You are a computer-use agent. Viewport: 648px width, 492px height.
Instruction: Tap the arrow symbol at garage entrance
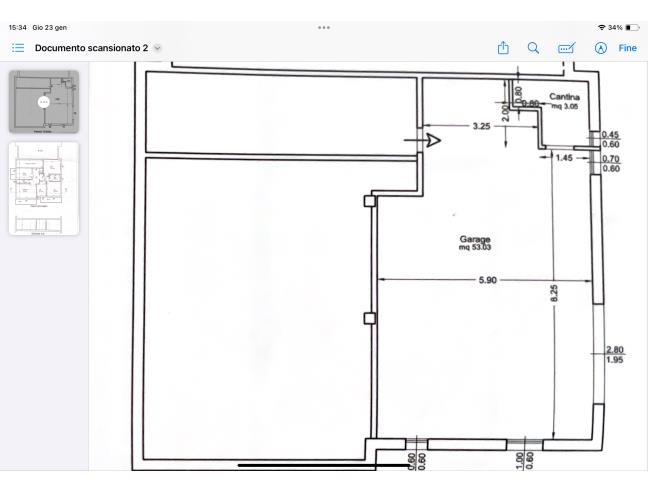pyautogui.click(x=430, y=141)
